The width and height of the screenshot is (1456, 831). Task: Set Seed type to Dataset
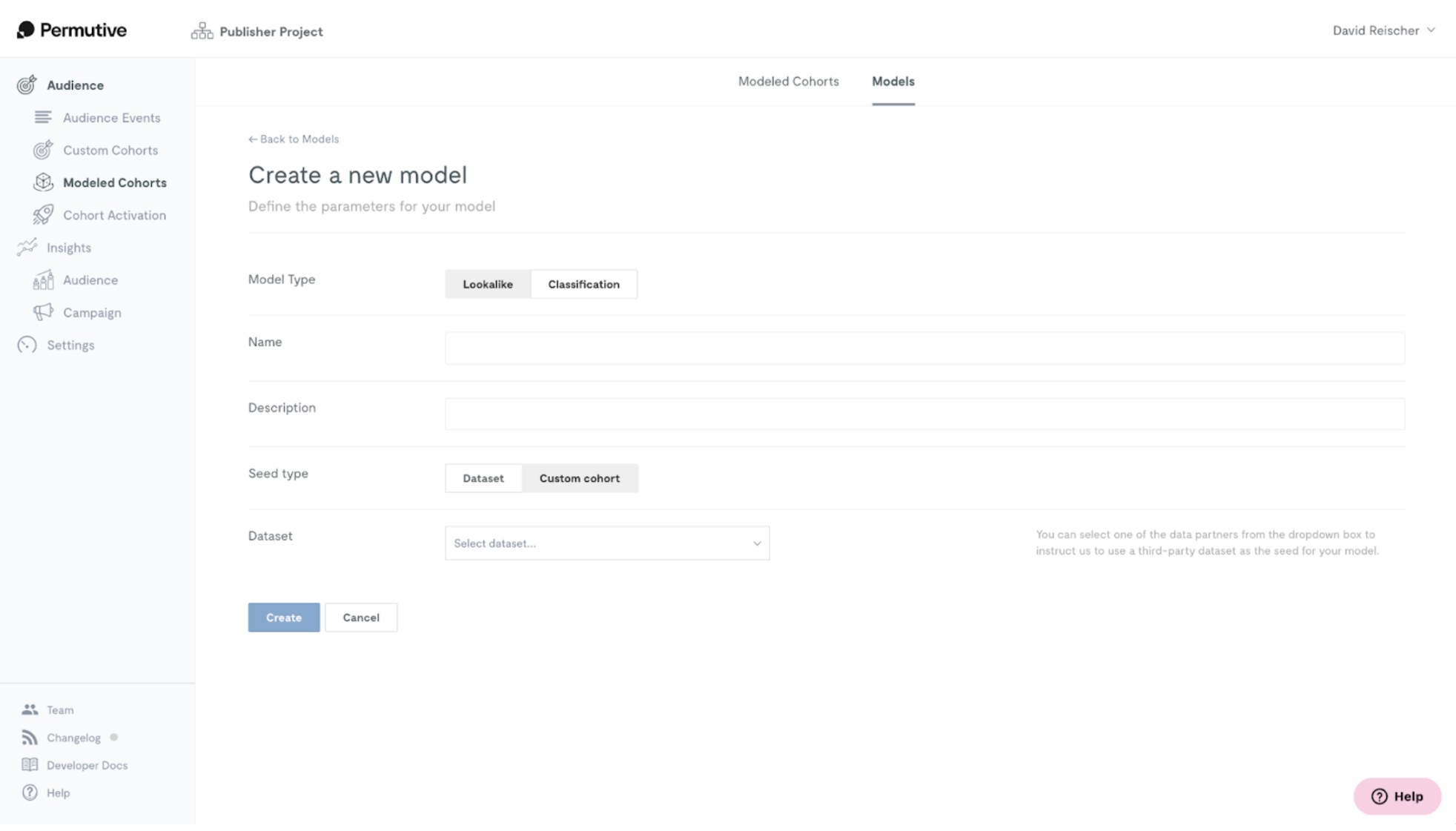click(x=483, y=478)
